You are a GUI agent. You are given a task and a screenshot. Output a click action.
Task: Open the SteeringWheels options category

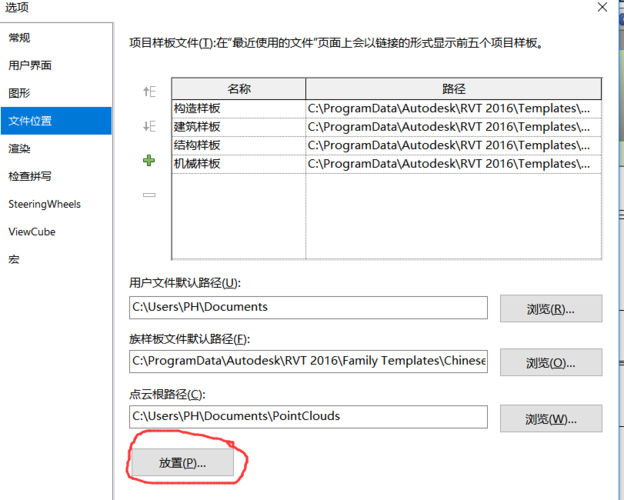[57, 204]
